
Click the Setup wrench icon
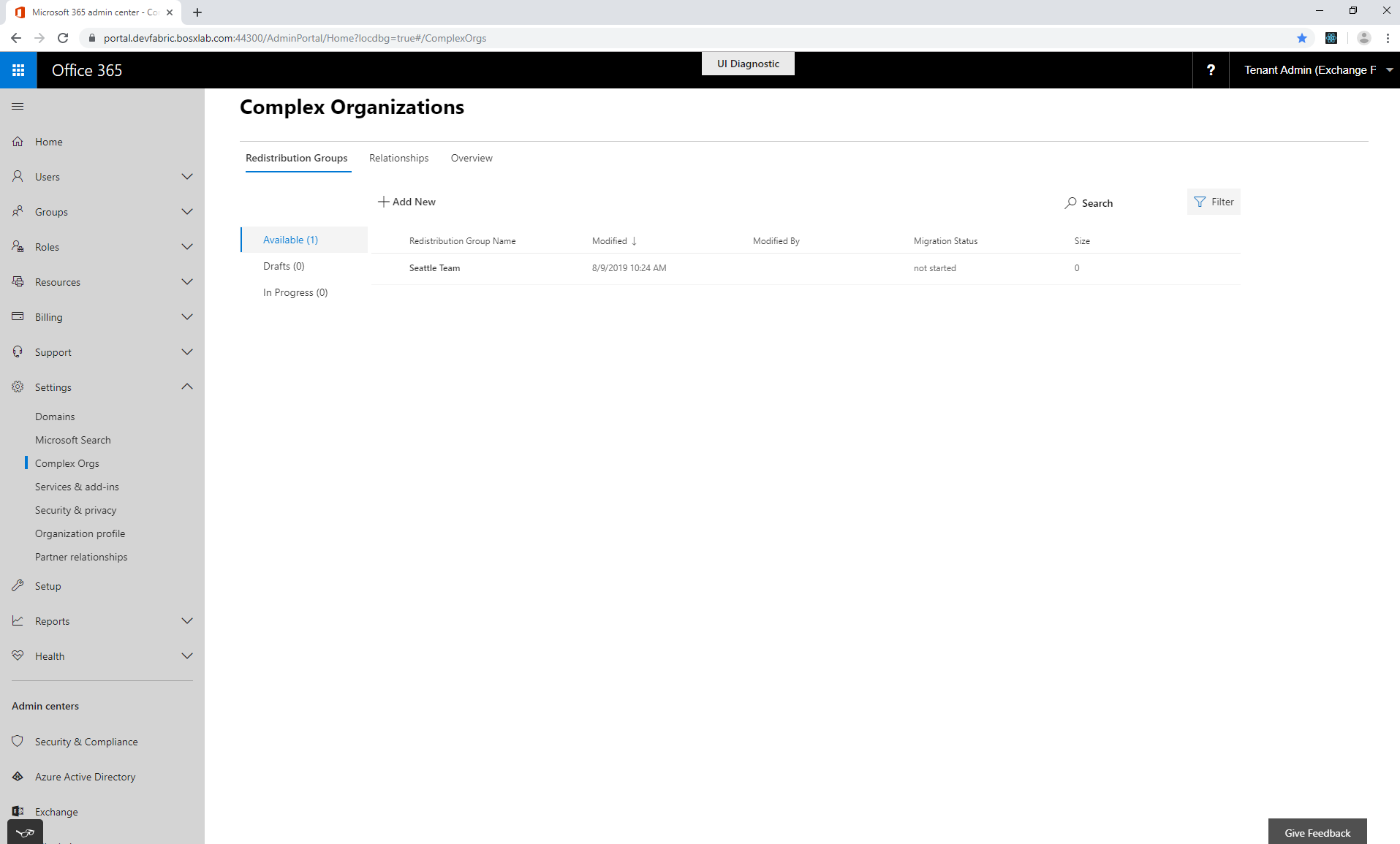18,586
